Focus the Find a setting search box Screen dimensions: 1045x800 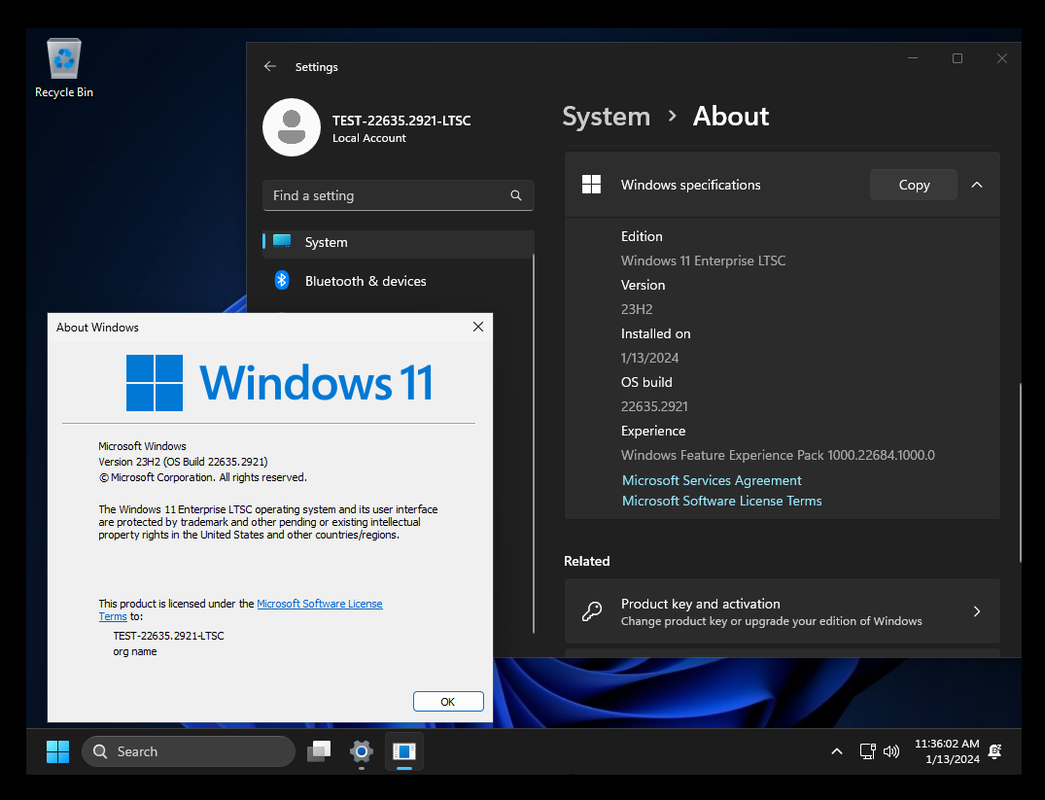[x=399, y=195]
